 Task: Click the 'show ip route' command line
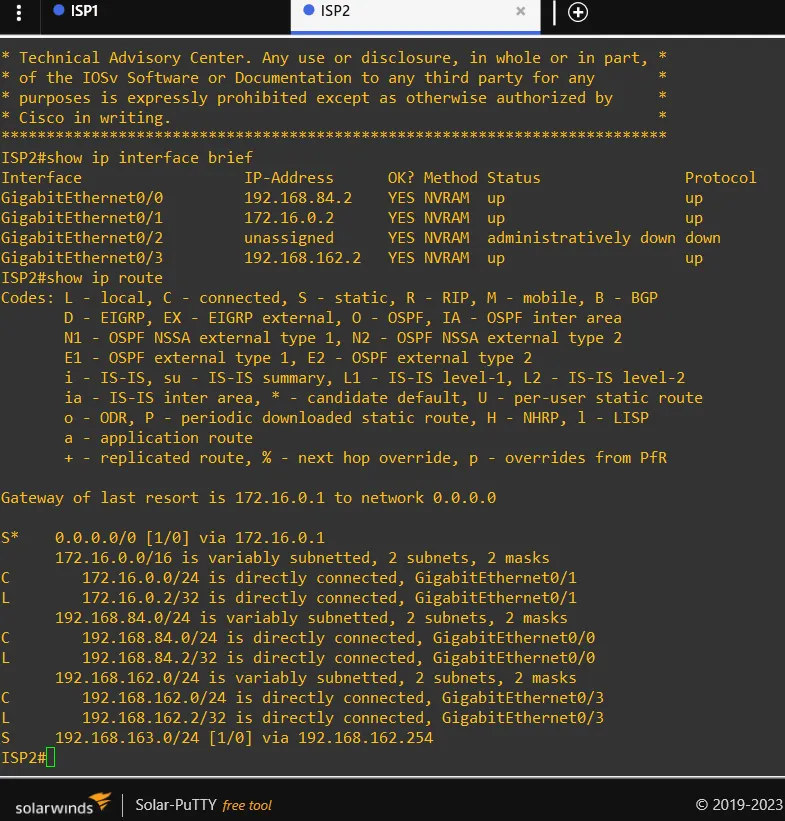pyautogui.click(x=82, y=278)
